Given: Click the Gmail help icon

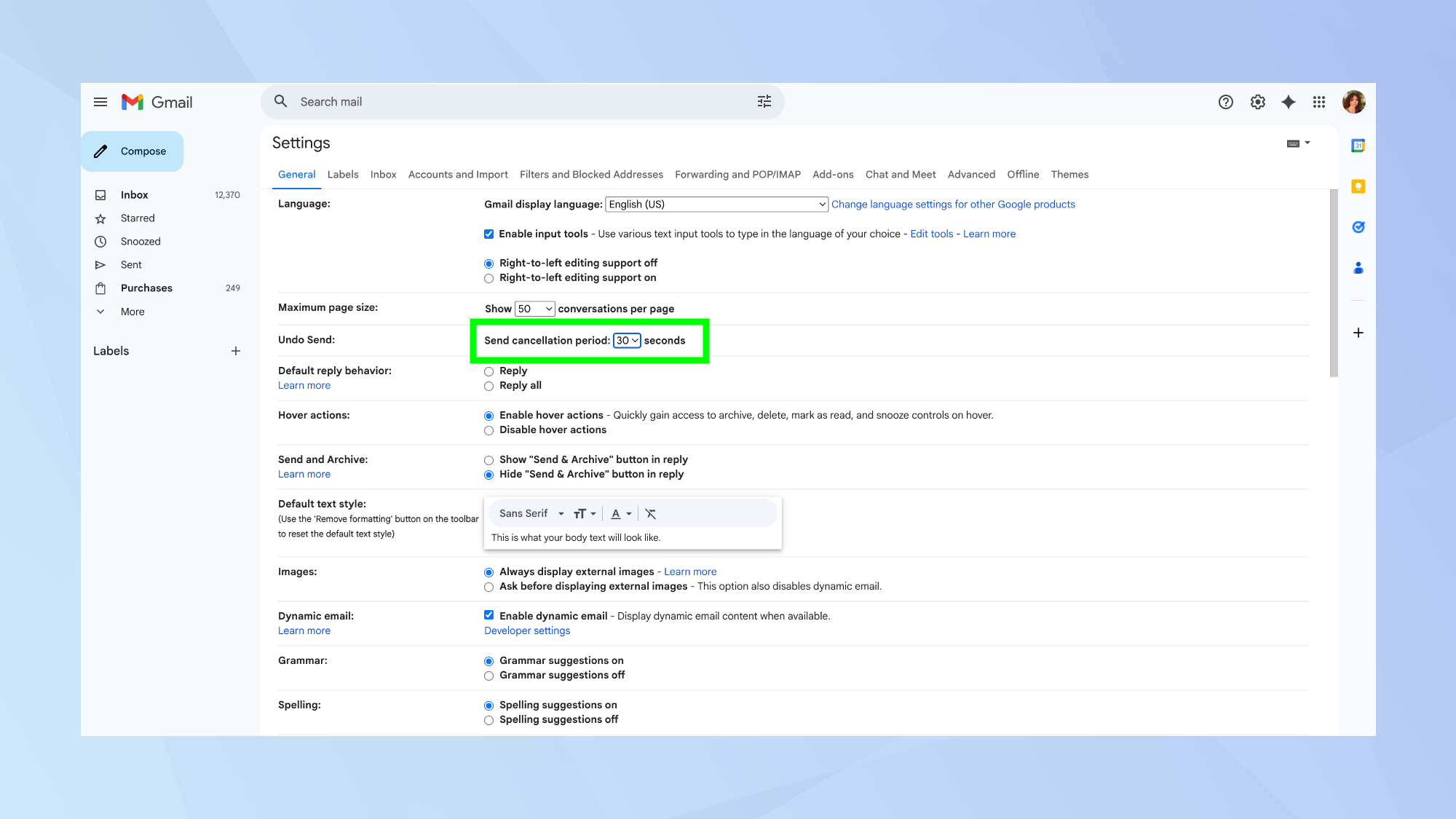Looking at the screenshot, I should point(1225,102).
